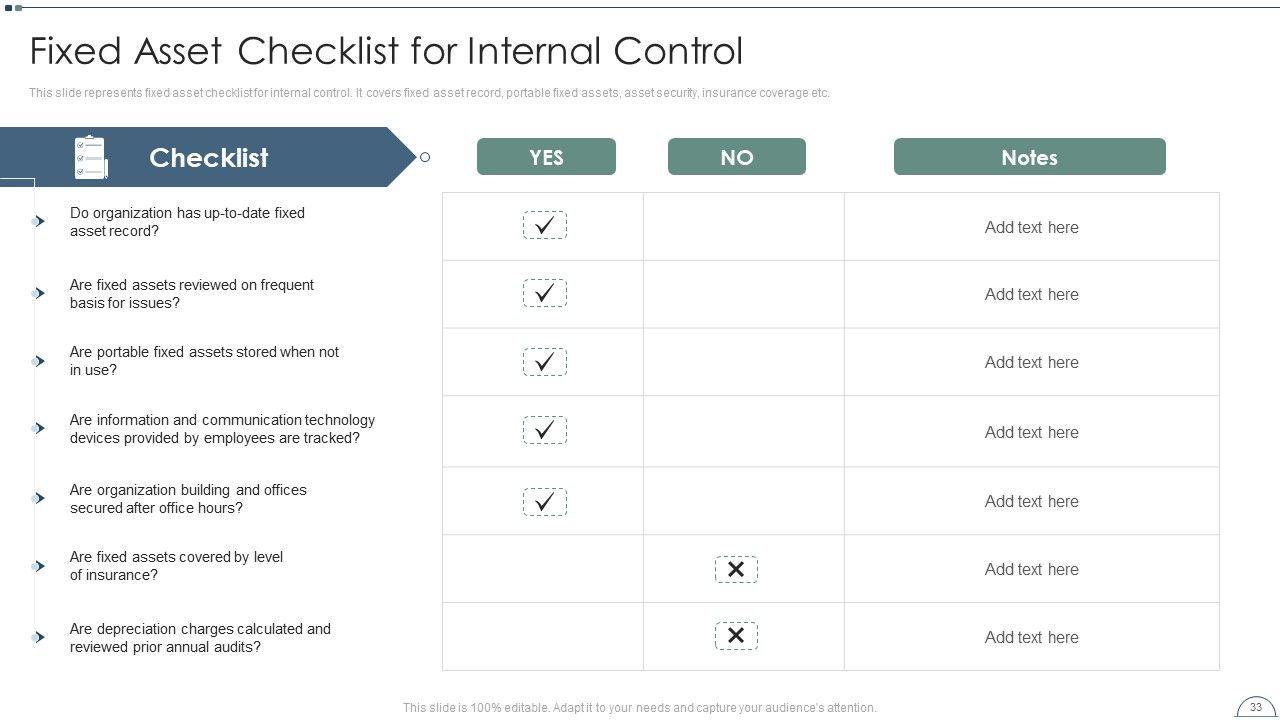Toggle YES checkmark for portable assets stored
This screenshot has height=720, width=1280.
pos(545,362)
